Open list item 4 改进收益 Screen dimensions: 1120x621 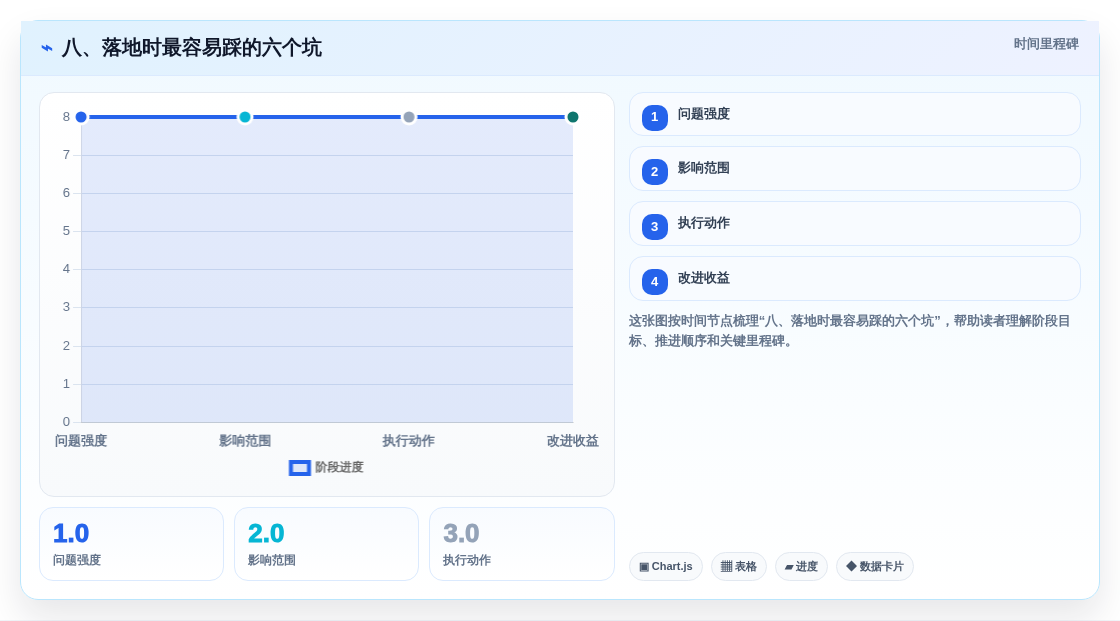coord(854,279)
